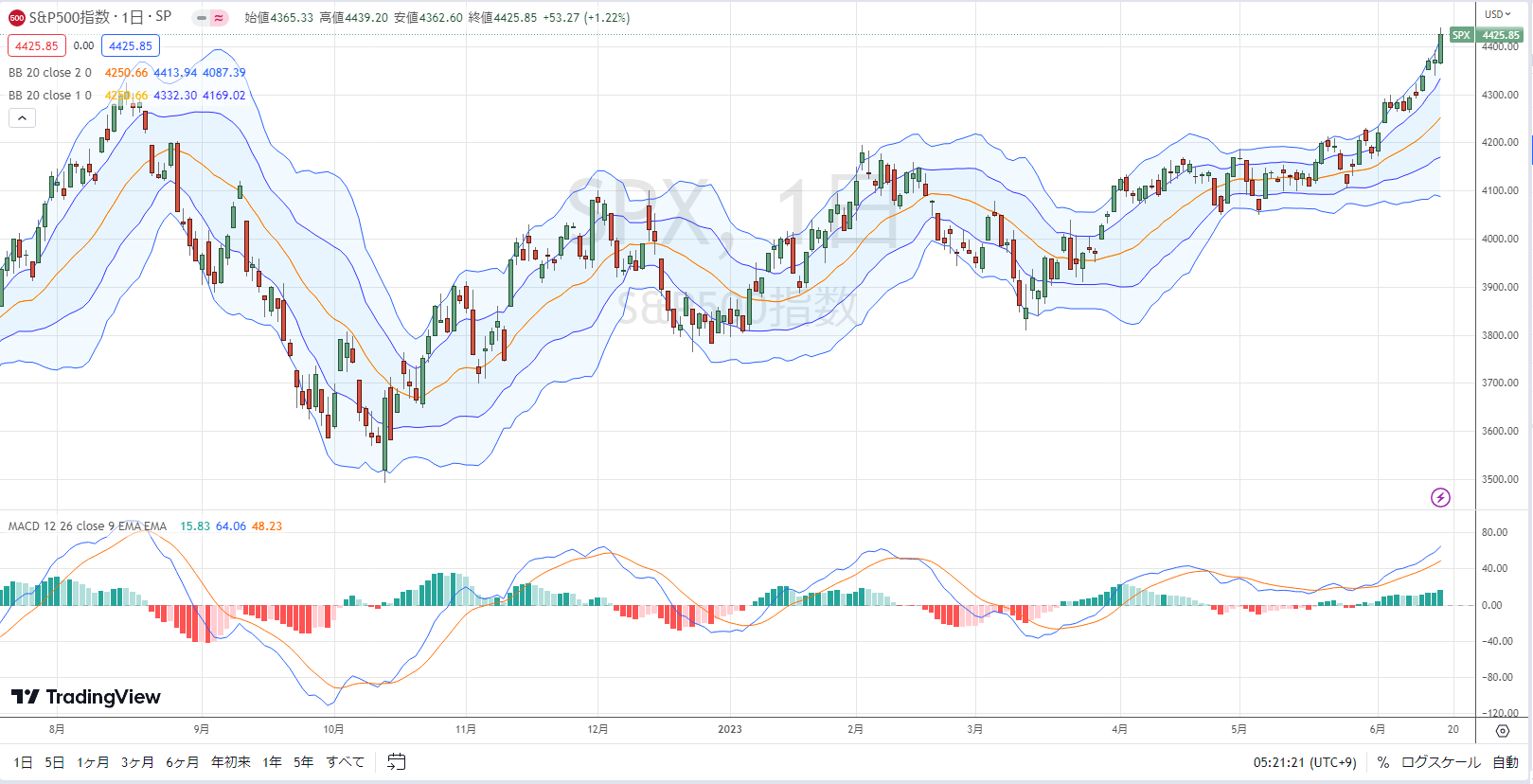Click the BB upper value 4332.30
Image resolution: width=1533 pixels, height=784 pixels.
coord(175,96)
